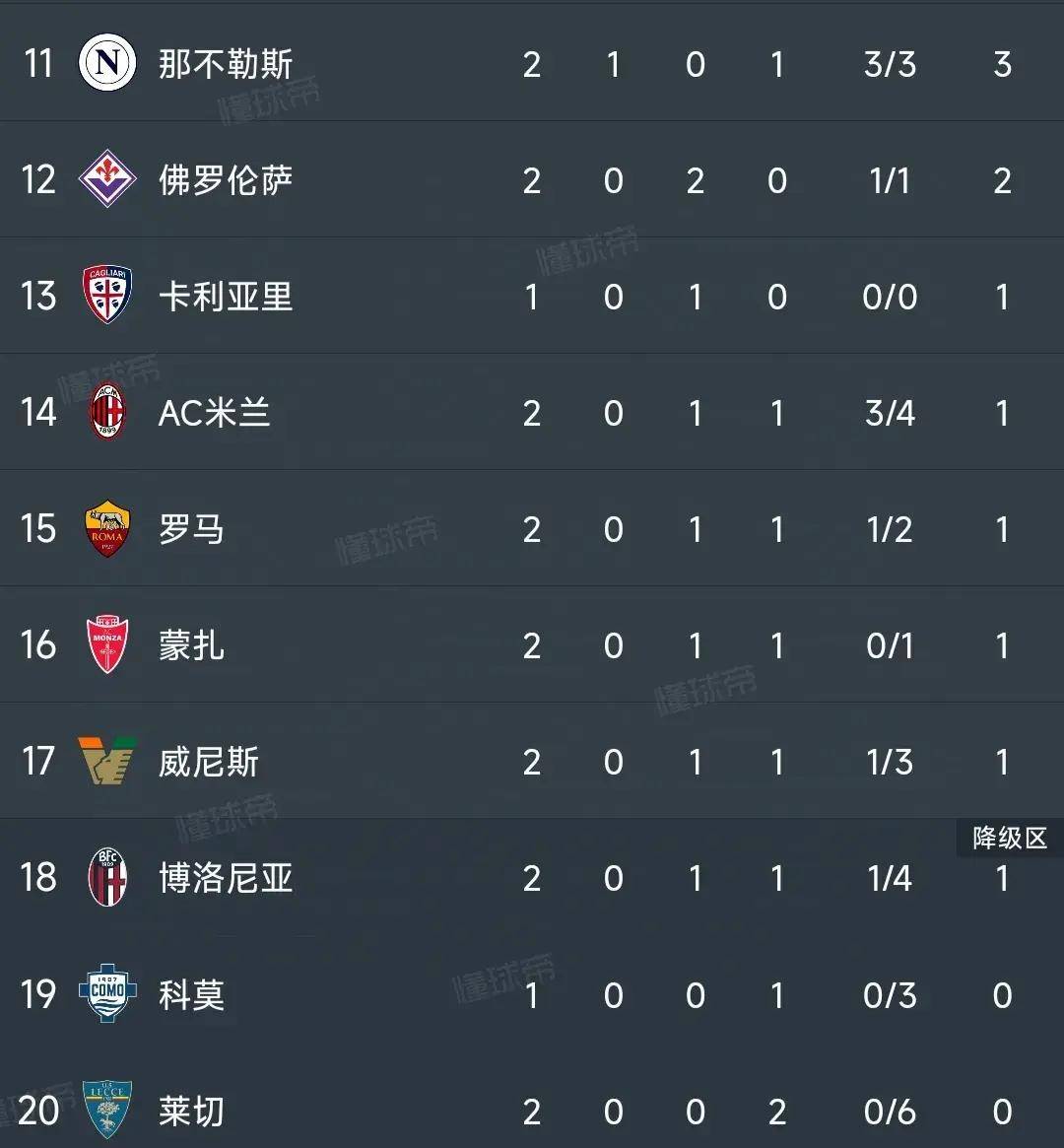Select the 博洛尼亚 team name
The height and width of the screenshot is (1148, 1064).
coord(226,878)
